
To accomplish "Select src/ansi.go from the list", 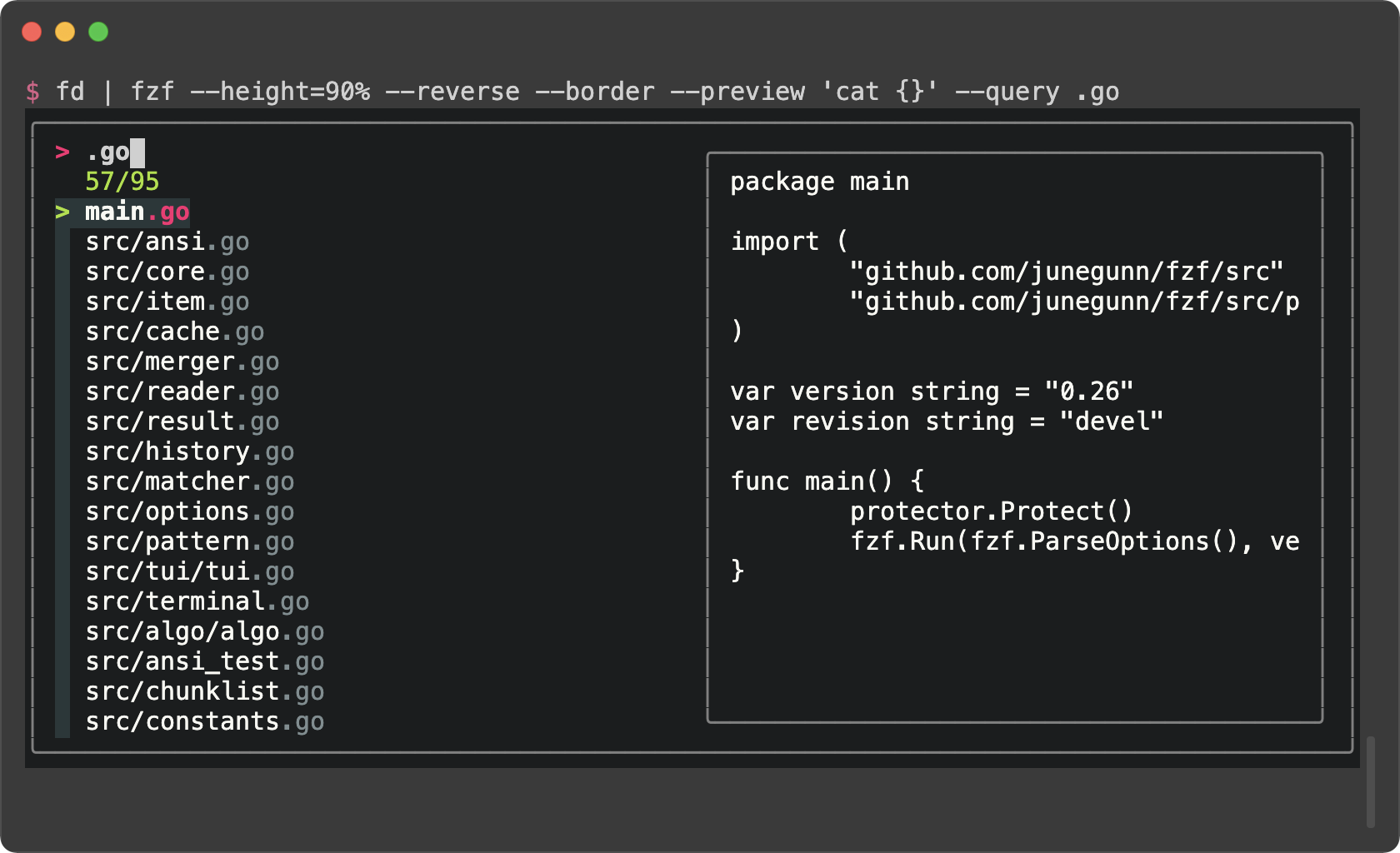I will tap(167, 242).
